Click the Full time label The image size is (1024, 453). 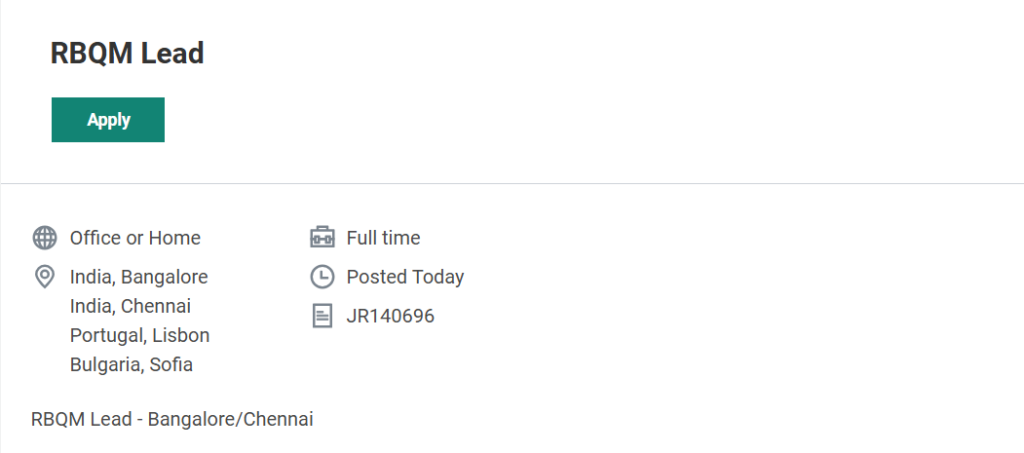(x=383, y=238)
